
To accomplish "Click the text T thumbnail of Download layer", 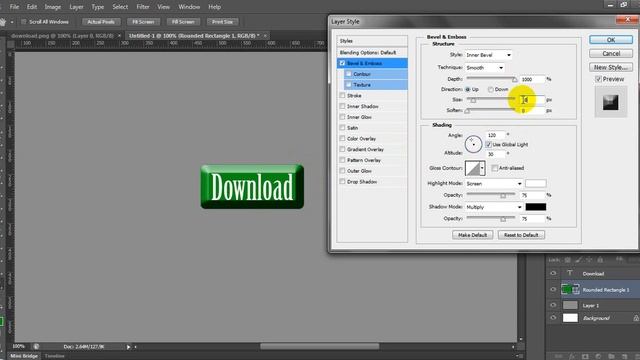I will pyautogui.click(x=570, y=273).
